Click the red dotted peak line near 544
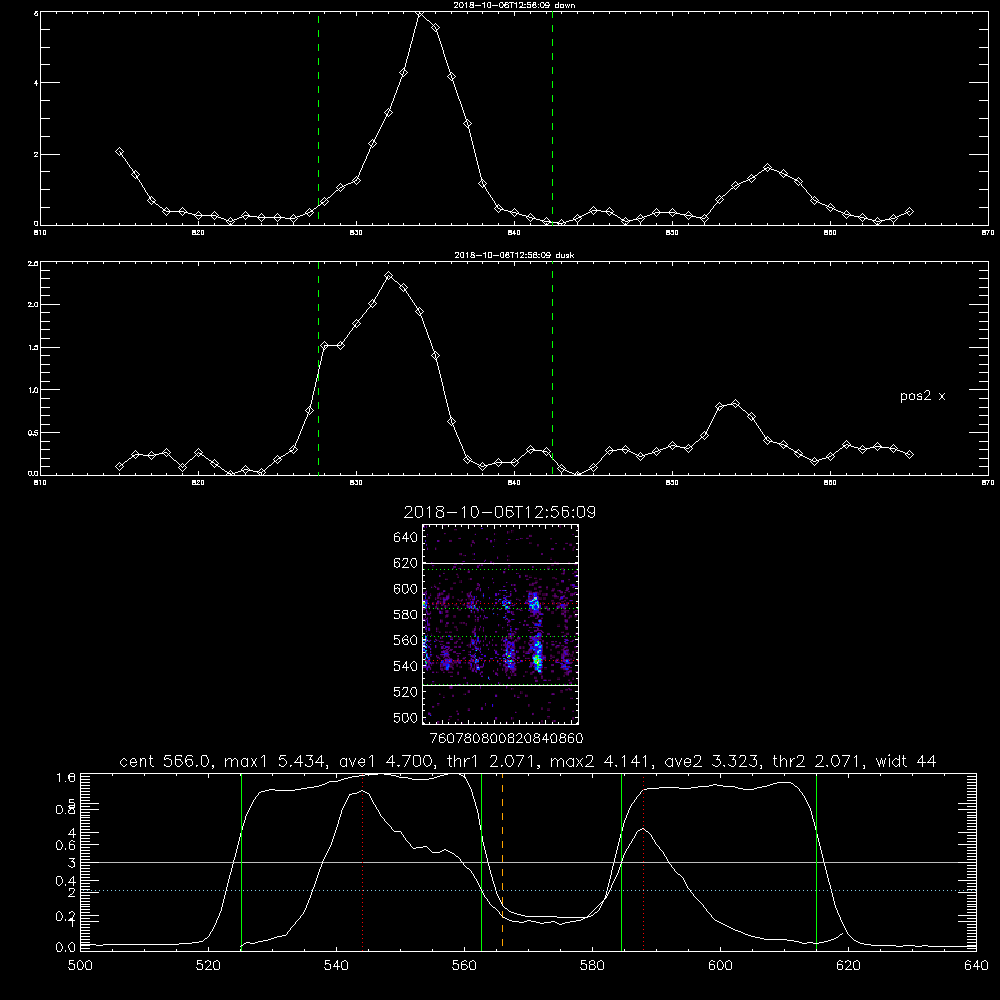This screenshot has width=1000, height=1000. tap(362, 861)
